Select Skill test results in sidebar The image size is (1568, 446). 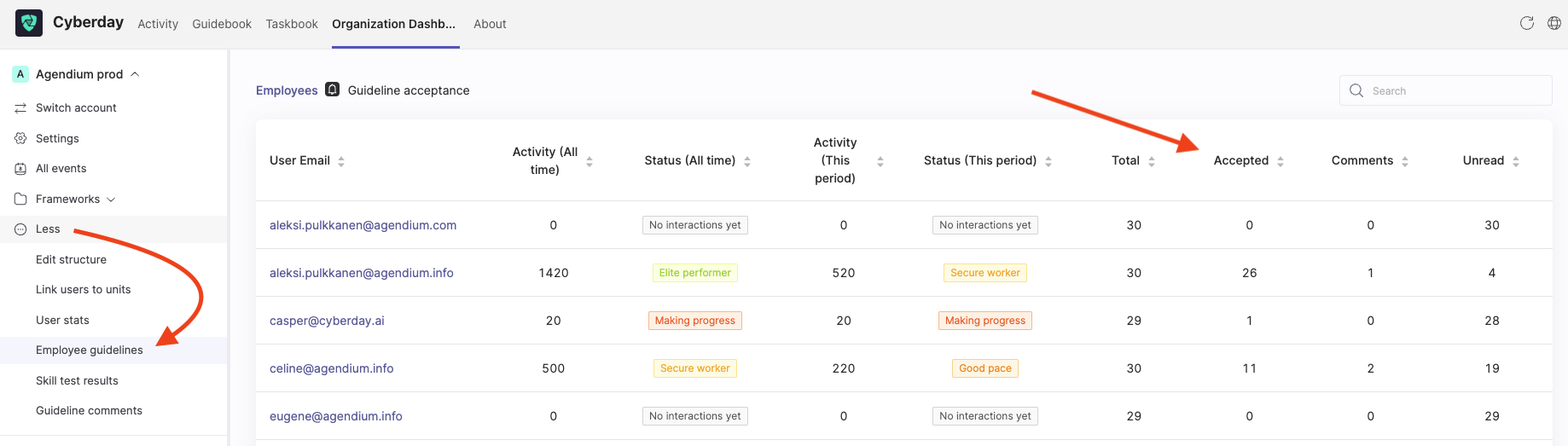coord(77,380)
